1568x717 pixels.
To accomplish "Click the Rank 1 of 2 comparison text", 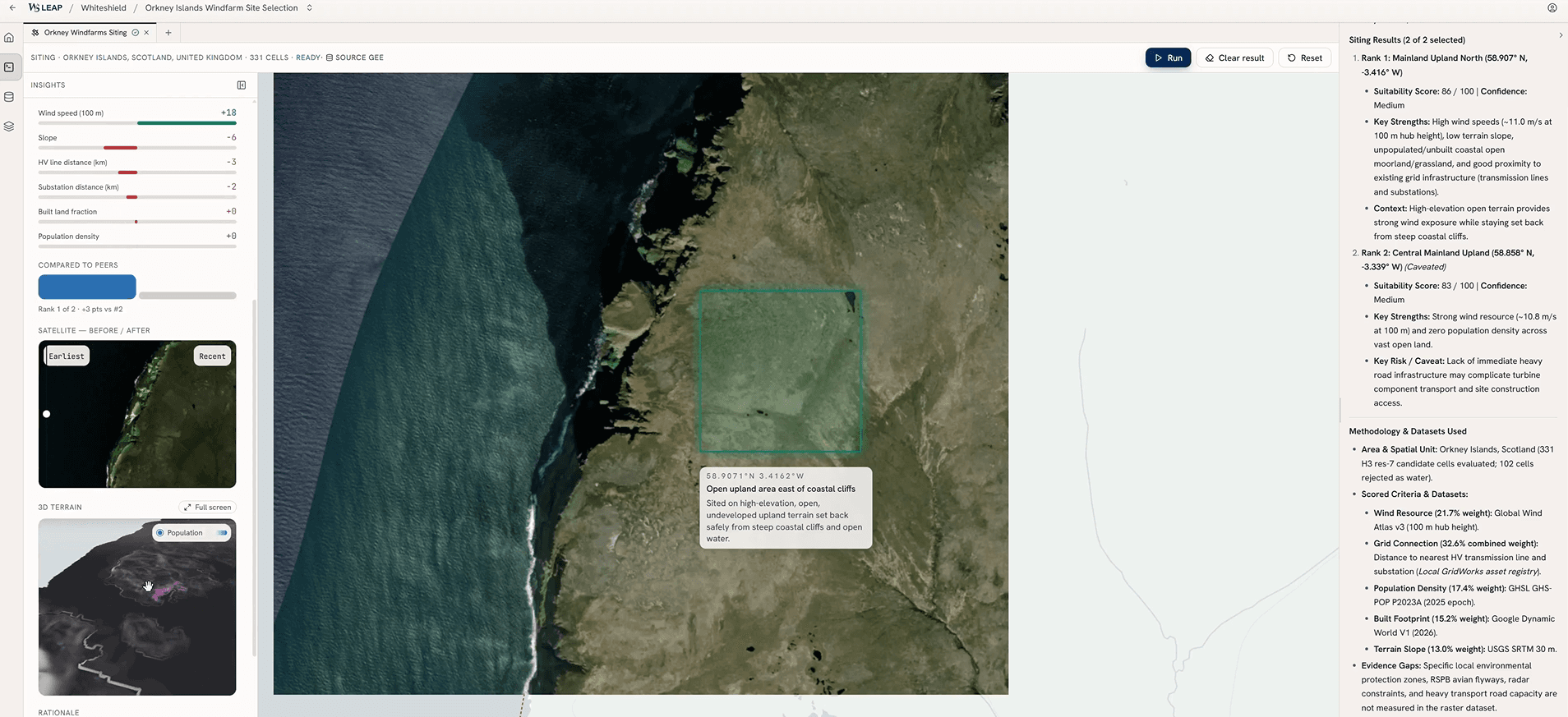I will pyautogui.click(x=81, y=310).
